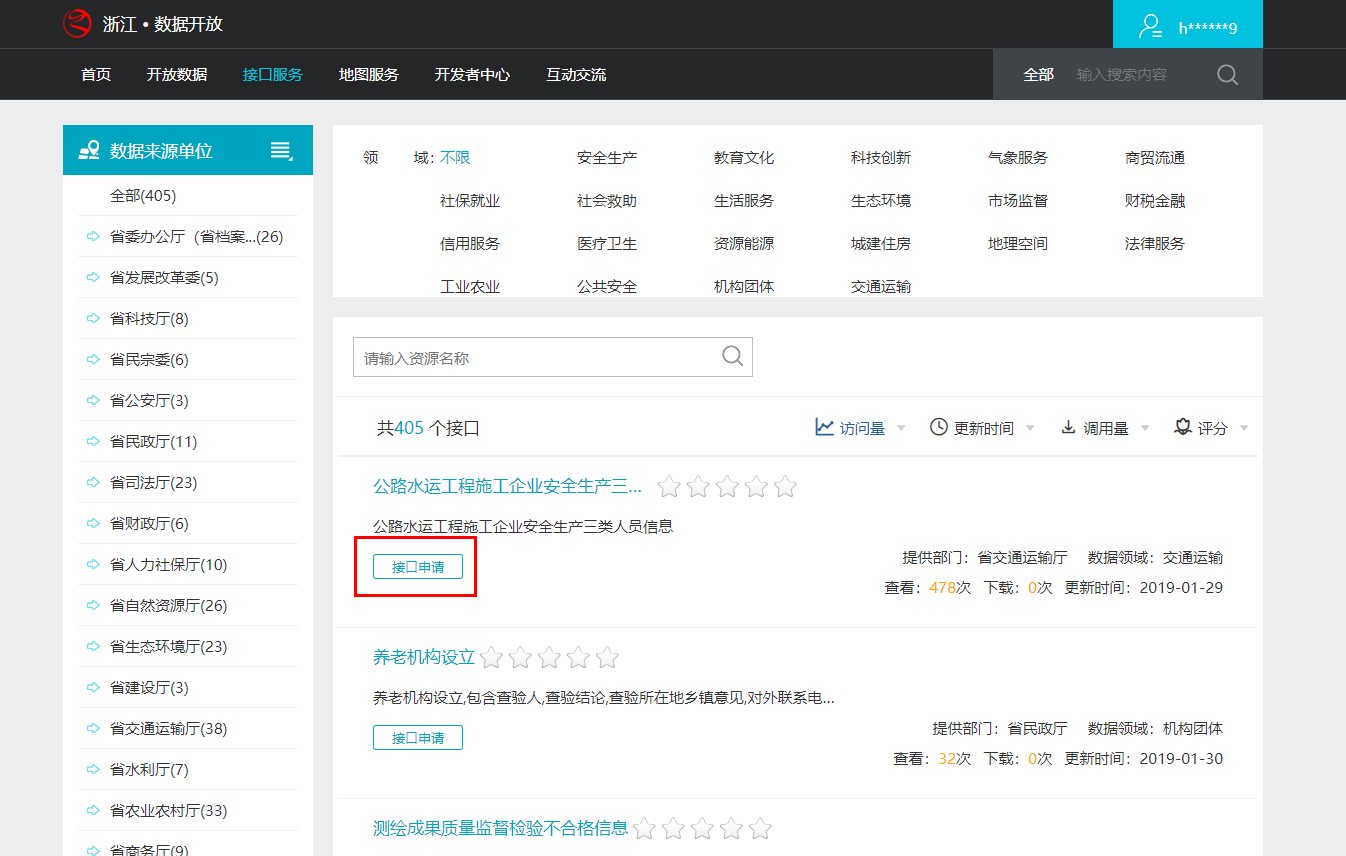The width and height of the screenshot is (1346, 856).
Task: Click the 评分 badge icon
Action: point(1183,427)
